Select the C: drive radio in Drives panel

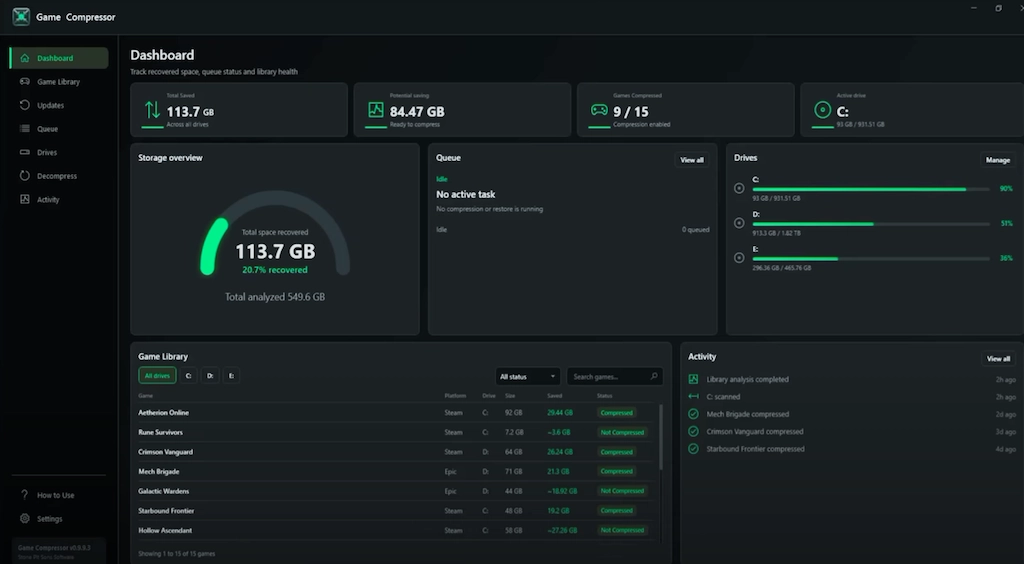(x=739, y=188)
